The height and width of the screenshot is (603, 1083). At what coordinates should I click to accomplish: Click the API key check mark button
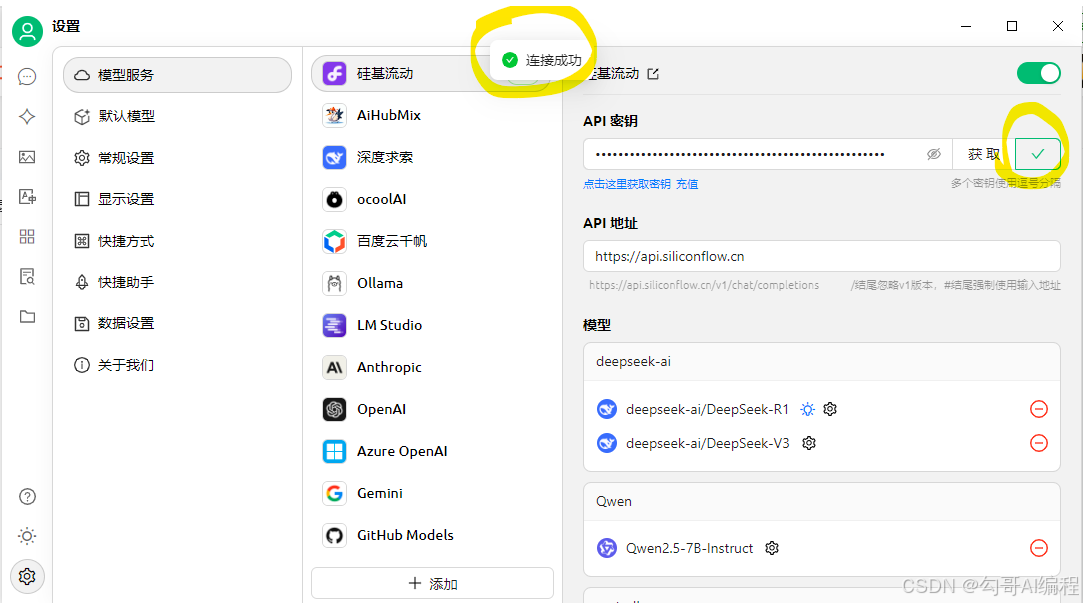click(x=1037, y=154)
